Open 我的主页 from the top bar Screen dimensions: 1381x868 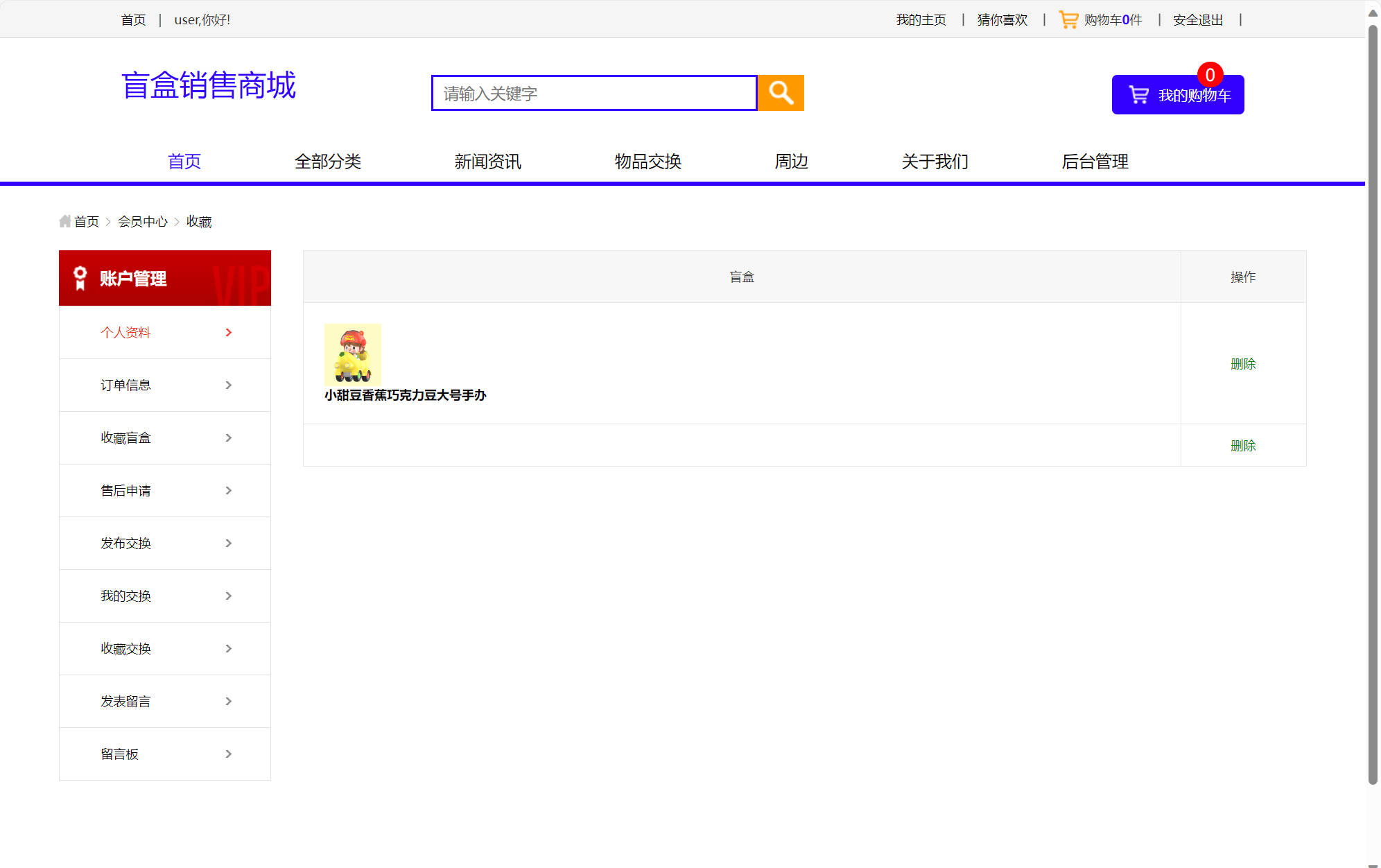921,19
